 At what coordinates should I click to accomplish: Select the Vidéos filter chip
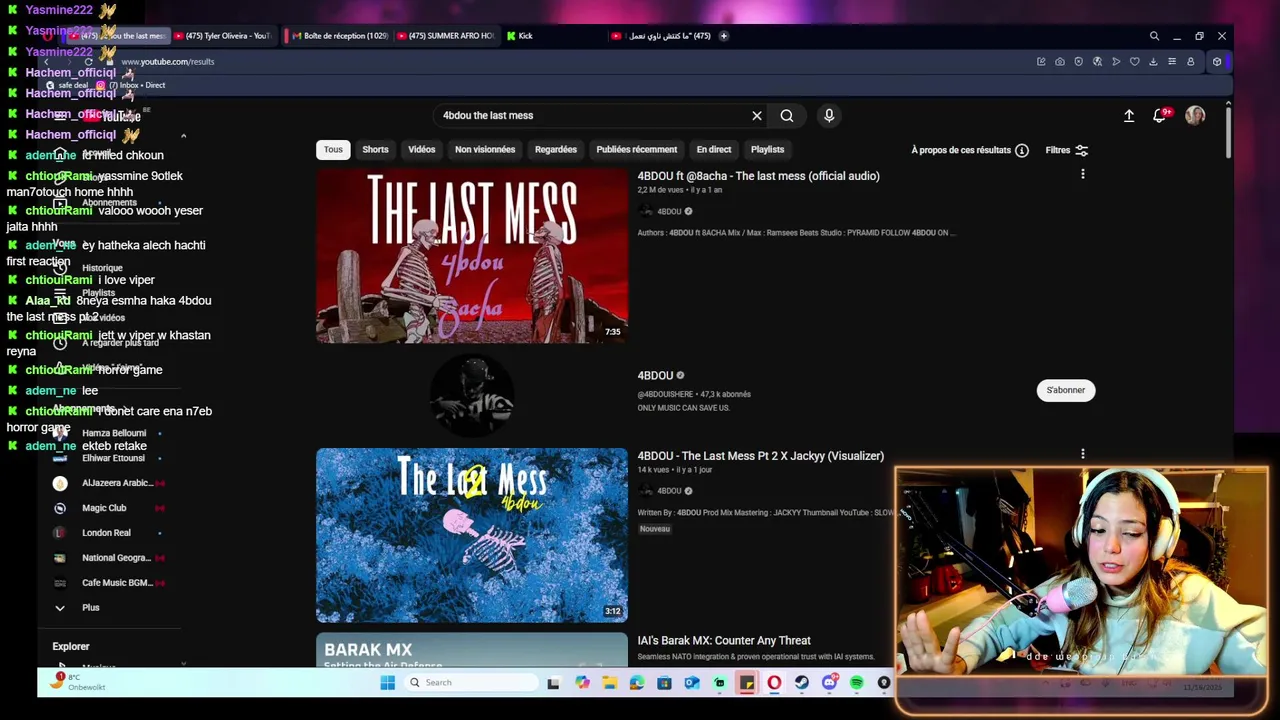422,149
